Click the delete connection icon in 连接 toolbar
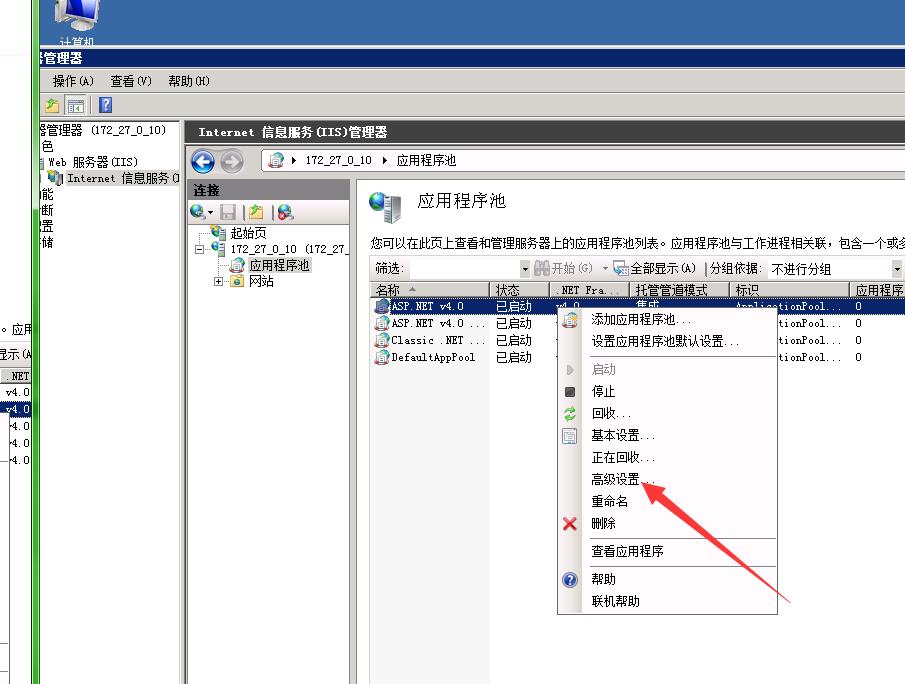 click(x=285, y=212)
